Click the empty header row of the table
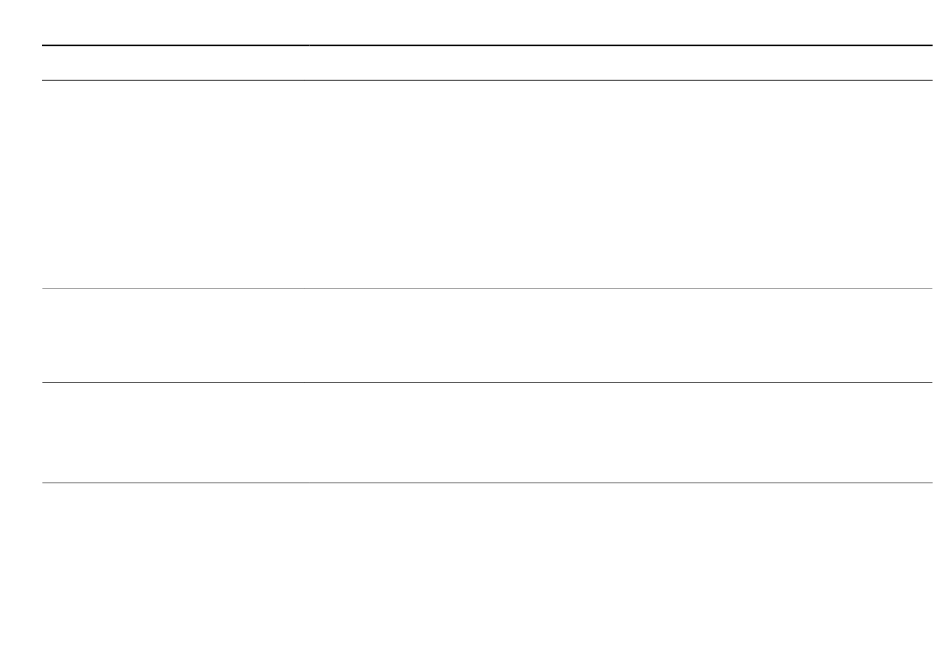The height and width of the screenshot is (652, 950). point(487,63)
